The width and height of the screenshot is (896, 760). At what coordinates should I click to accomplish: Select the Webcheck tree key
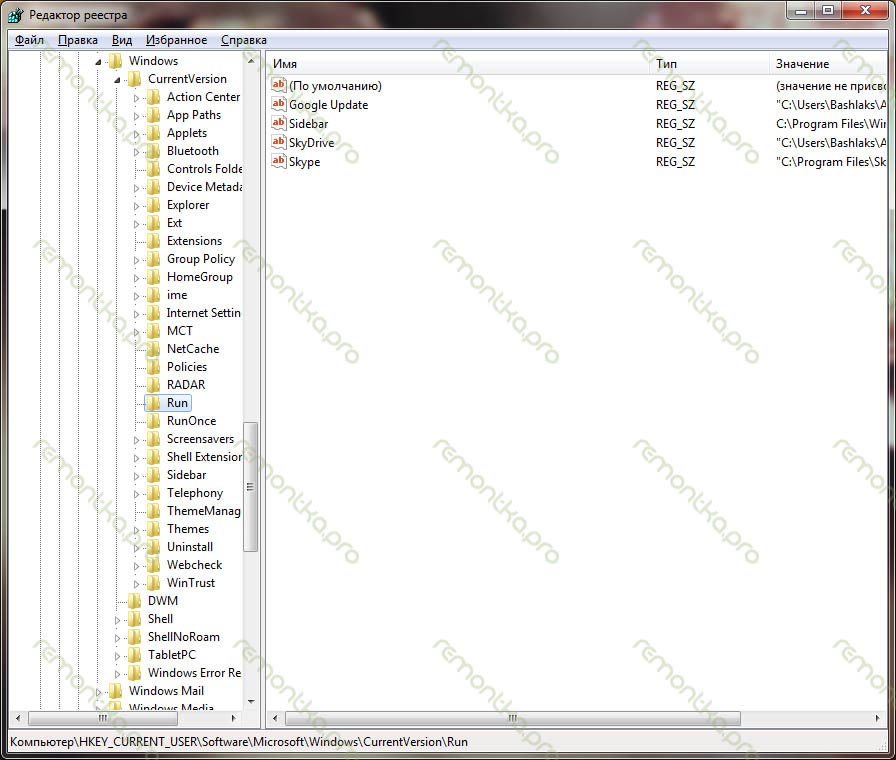(x=194, y=565)
